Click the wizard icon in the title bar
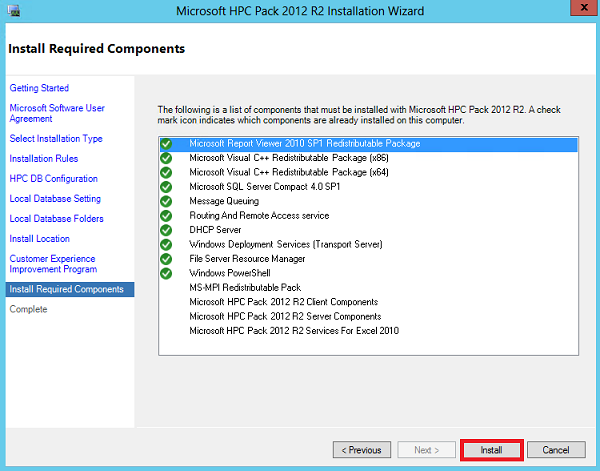The height and width of the screenshot is (471, 600). point(14,10)
